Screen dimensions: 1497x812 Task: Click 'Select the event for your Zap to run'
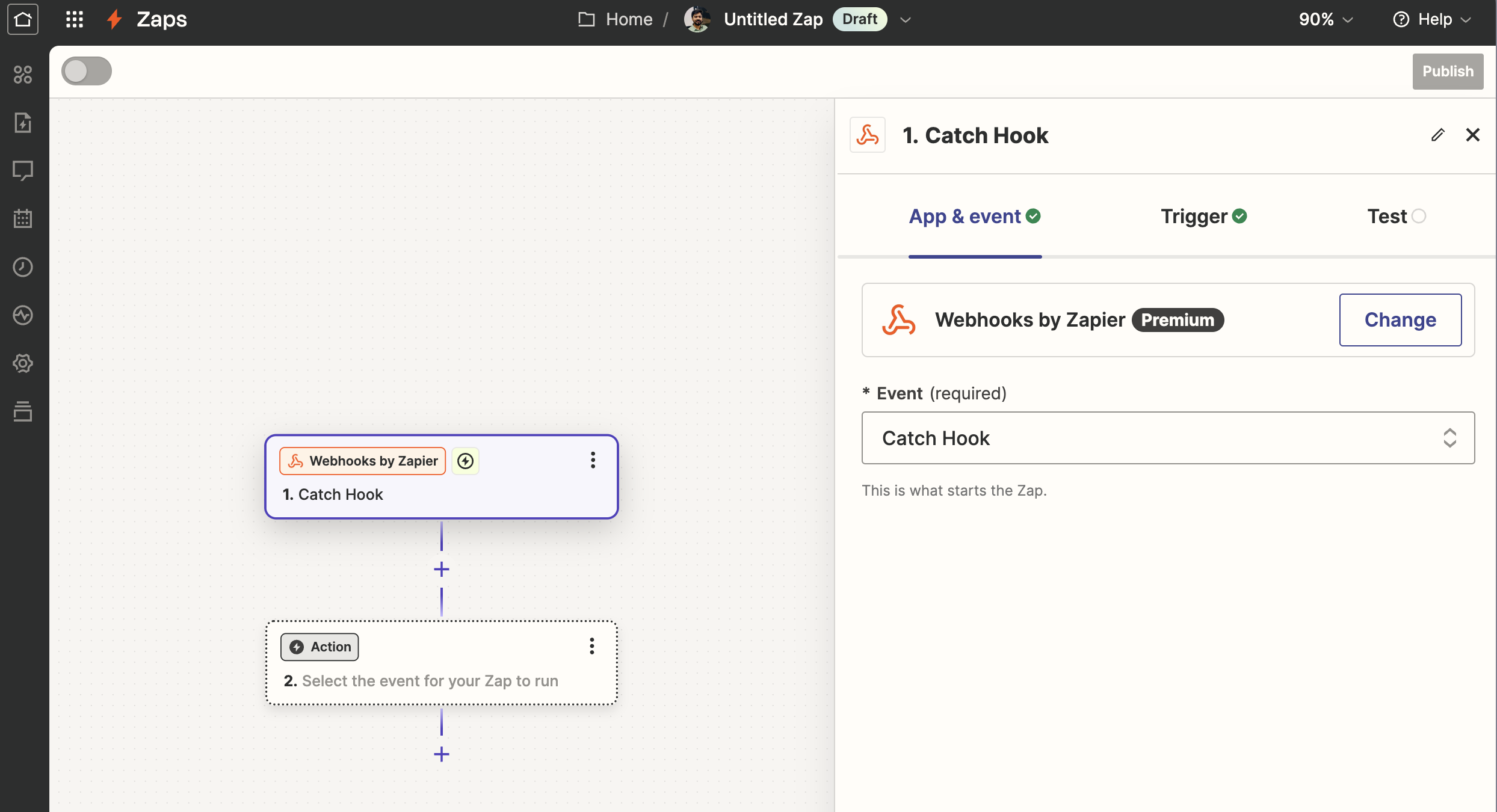coord(430,681)
